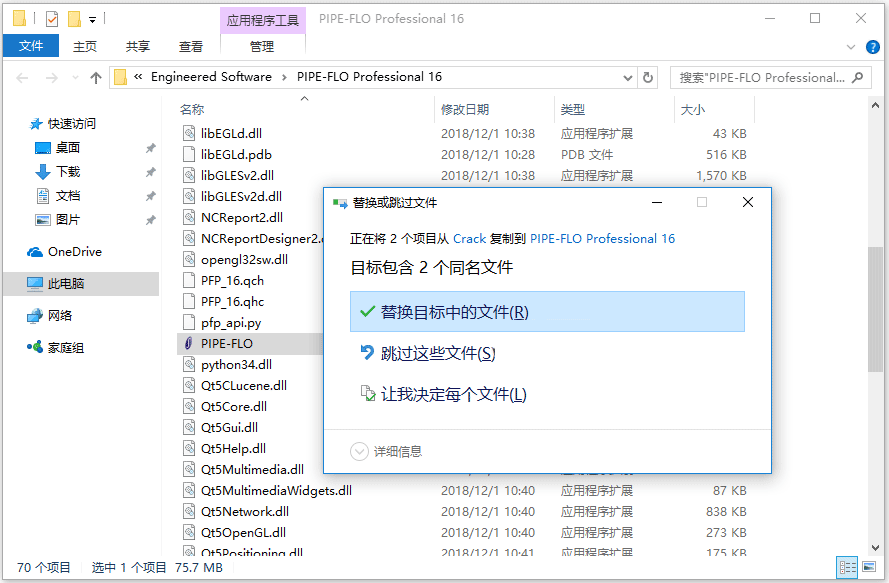Refresh the folder view

[647, 78]
